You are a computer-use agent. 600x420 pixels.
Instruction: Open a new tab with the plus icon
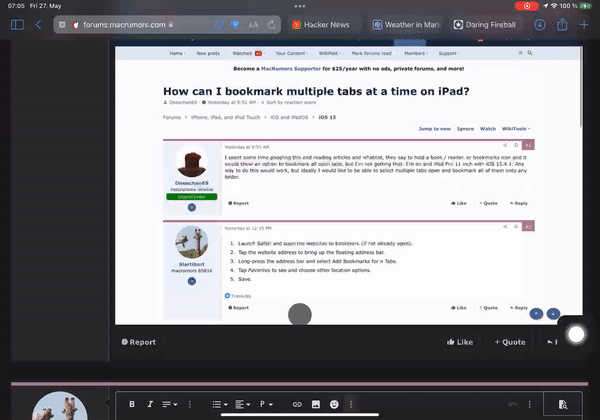pos(584,25)
